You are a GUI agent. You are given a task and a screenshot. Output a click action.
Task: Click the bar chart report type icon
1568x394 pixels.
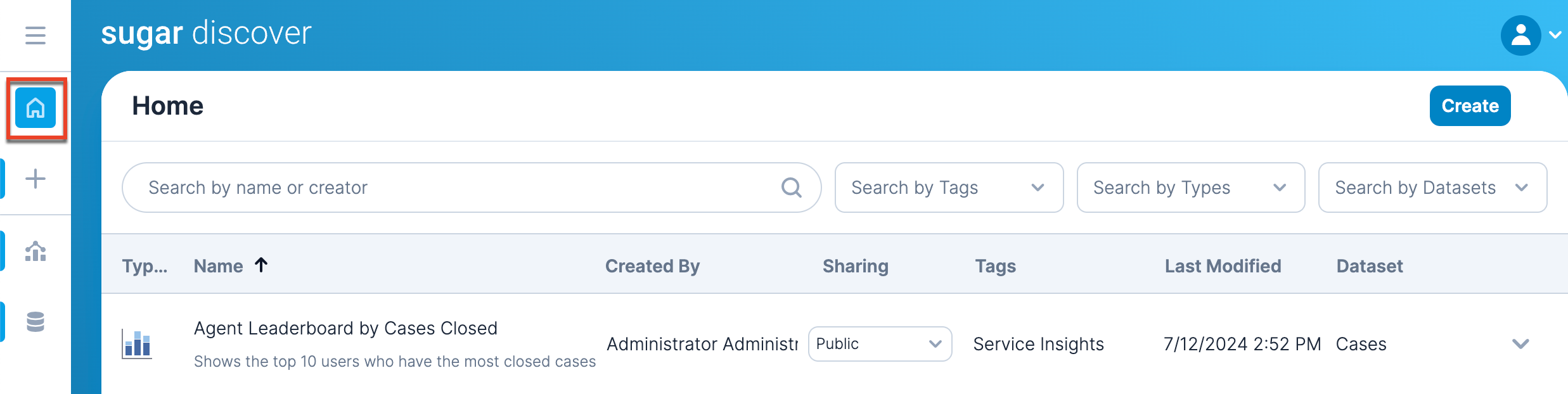pos(137,345)
